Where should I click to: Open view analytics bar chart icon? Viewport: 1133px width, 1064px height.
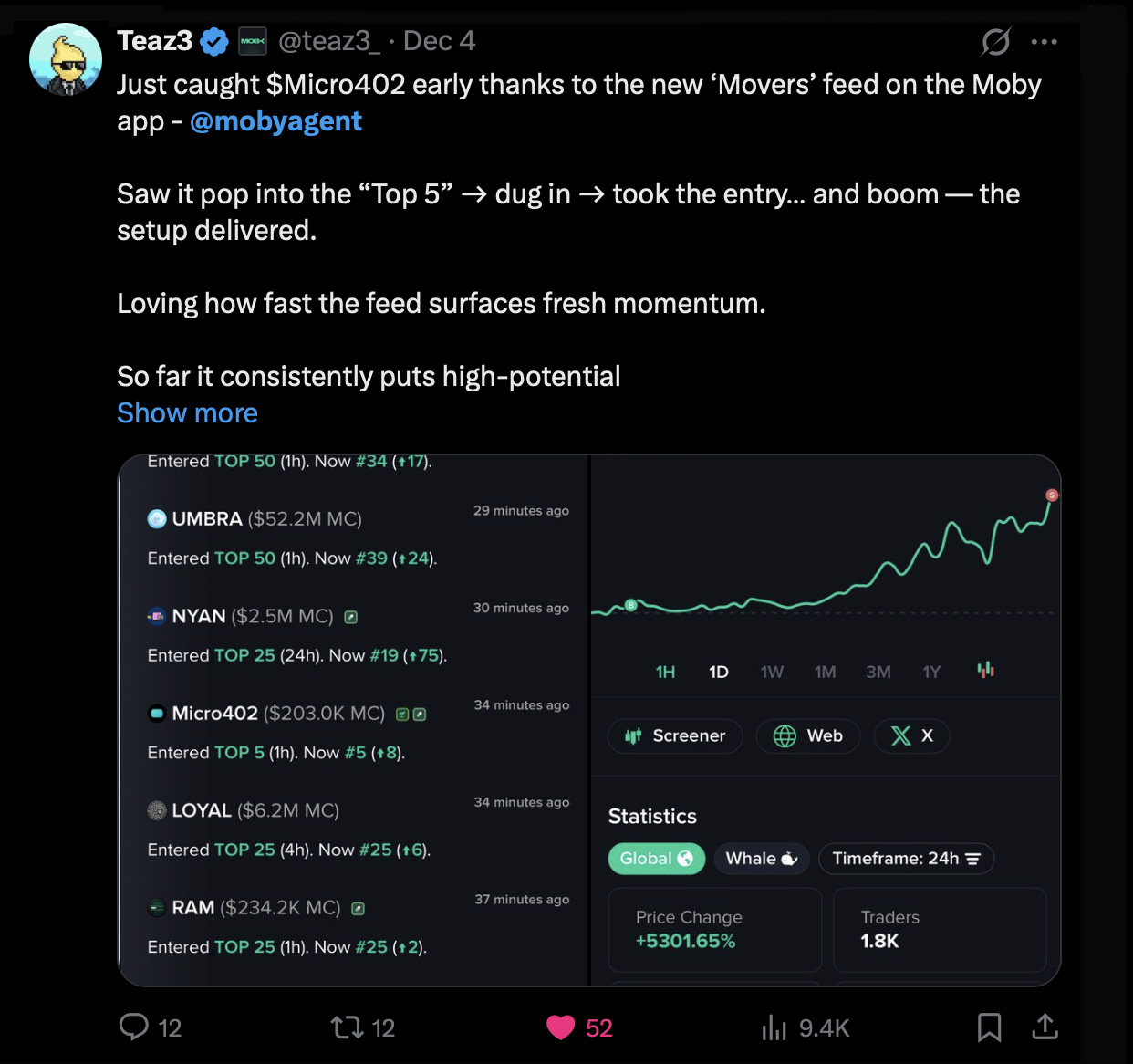[x=774, y=1027]
